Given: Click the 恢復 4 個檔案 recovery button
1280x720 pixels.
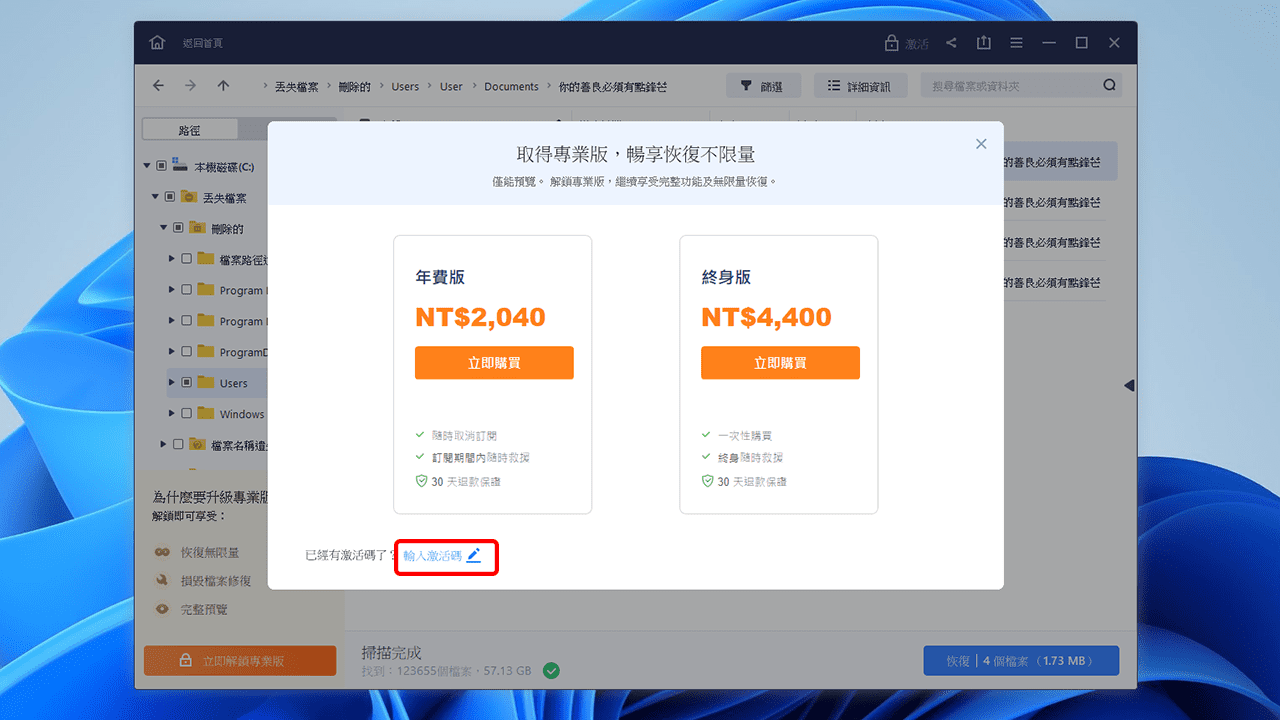Looking at the screenshot, I should (1020, 660).
